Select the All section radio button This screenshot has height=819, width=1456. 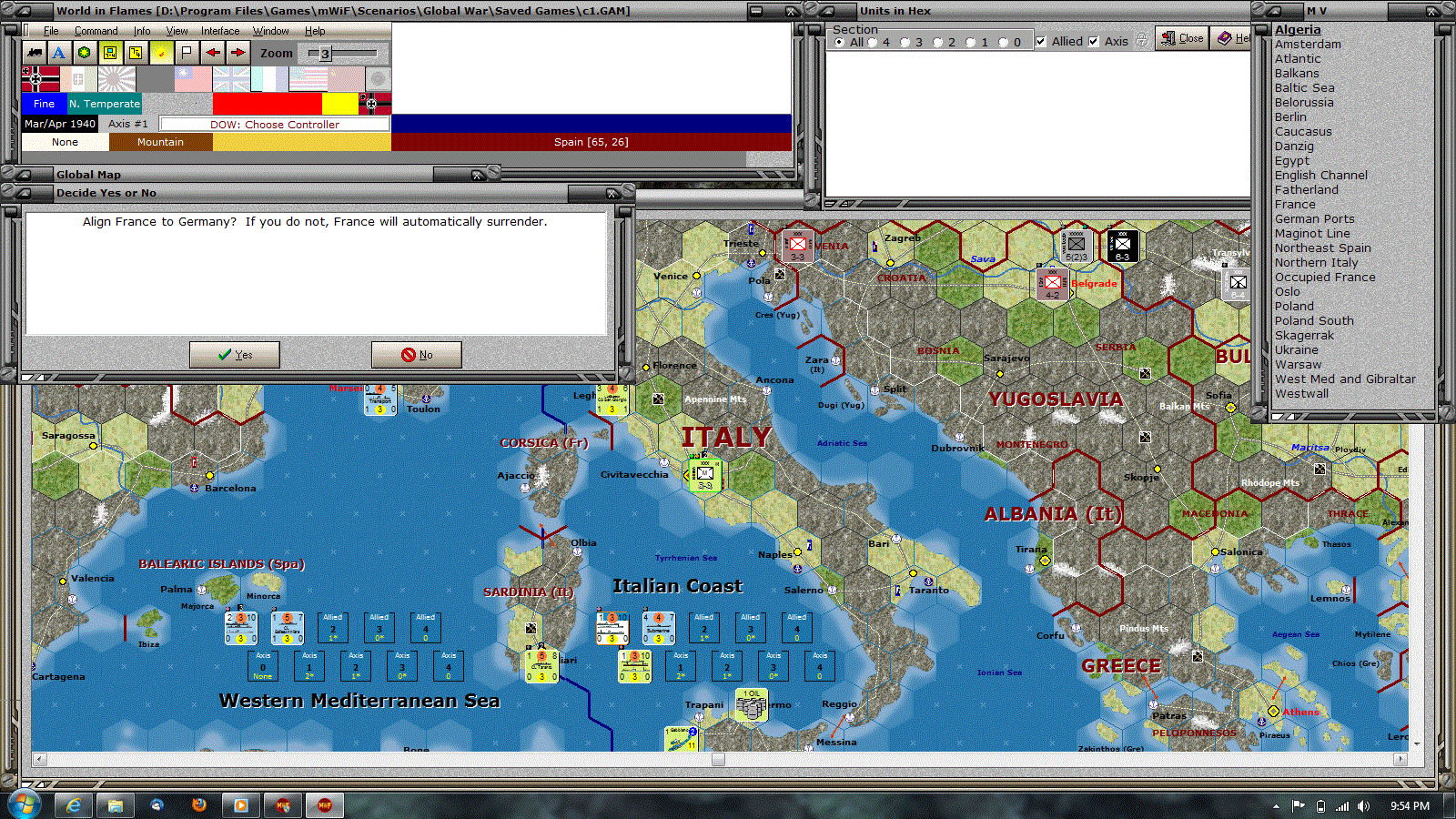click(x=839, y=42)
